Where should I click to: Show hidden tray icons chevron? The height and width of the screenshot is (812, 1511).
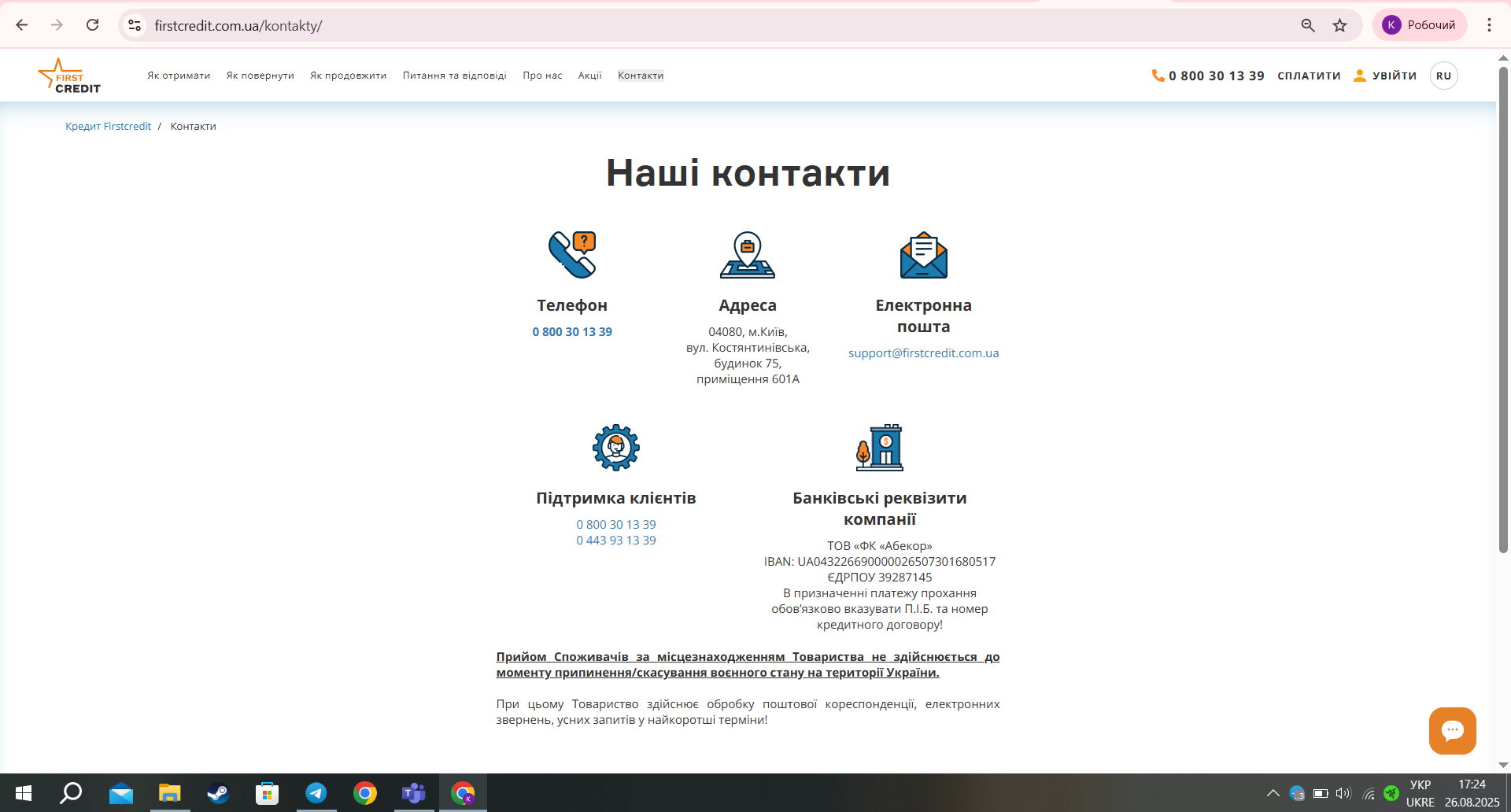1273,793
